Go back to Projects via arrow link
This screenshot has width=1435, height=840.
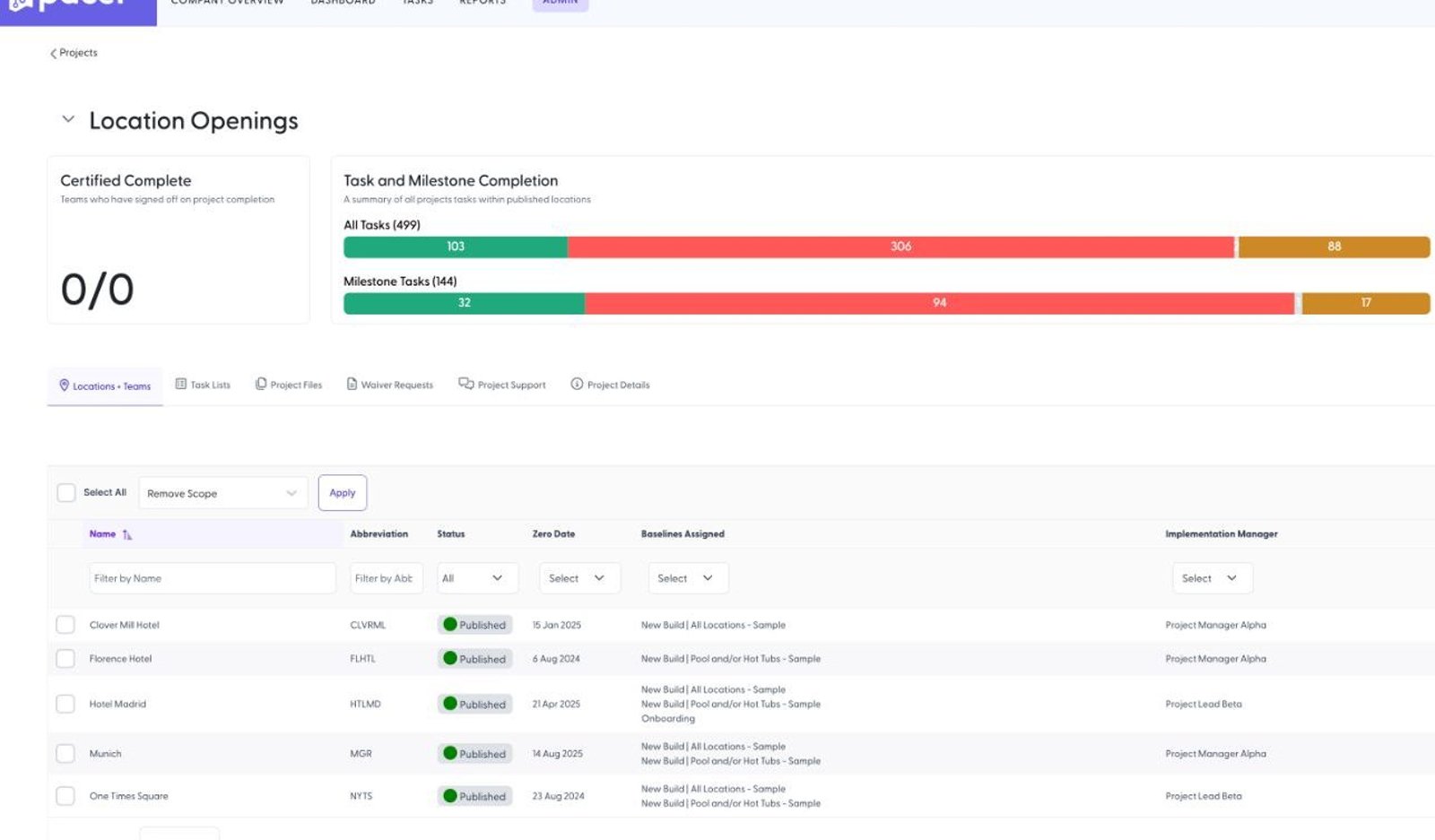pos(73,53)
